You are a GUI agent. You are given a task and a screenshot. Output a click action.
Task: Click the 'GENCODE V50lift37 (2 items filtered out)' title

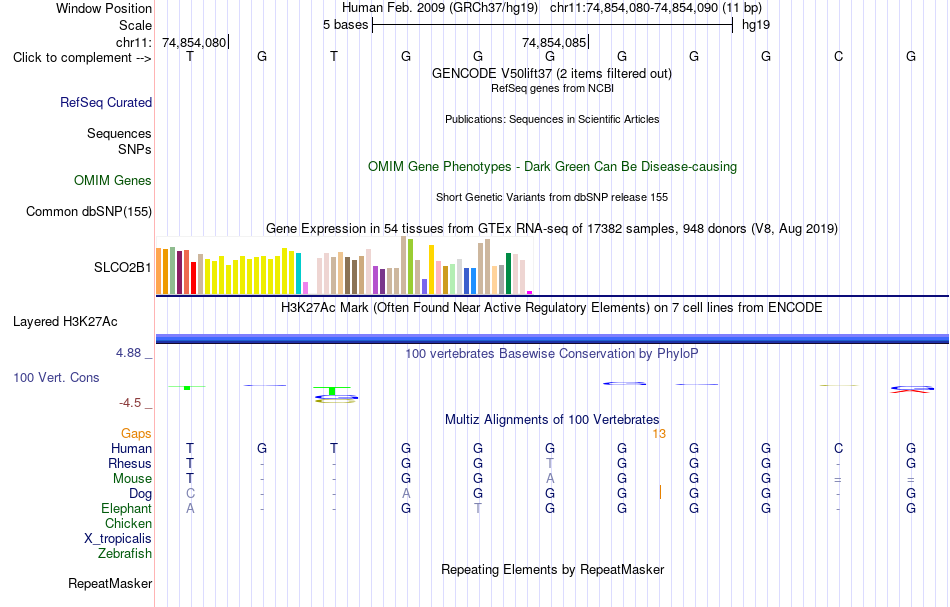click(552, 73)
